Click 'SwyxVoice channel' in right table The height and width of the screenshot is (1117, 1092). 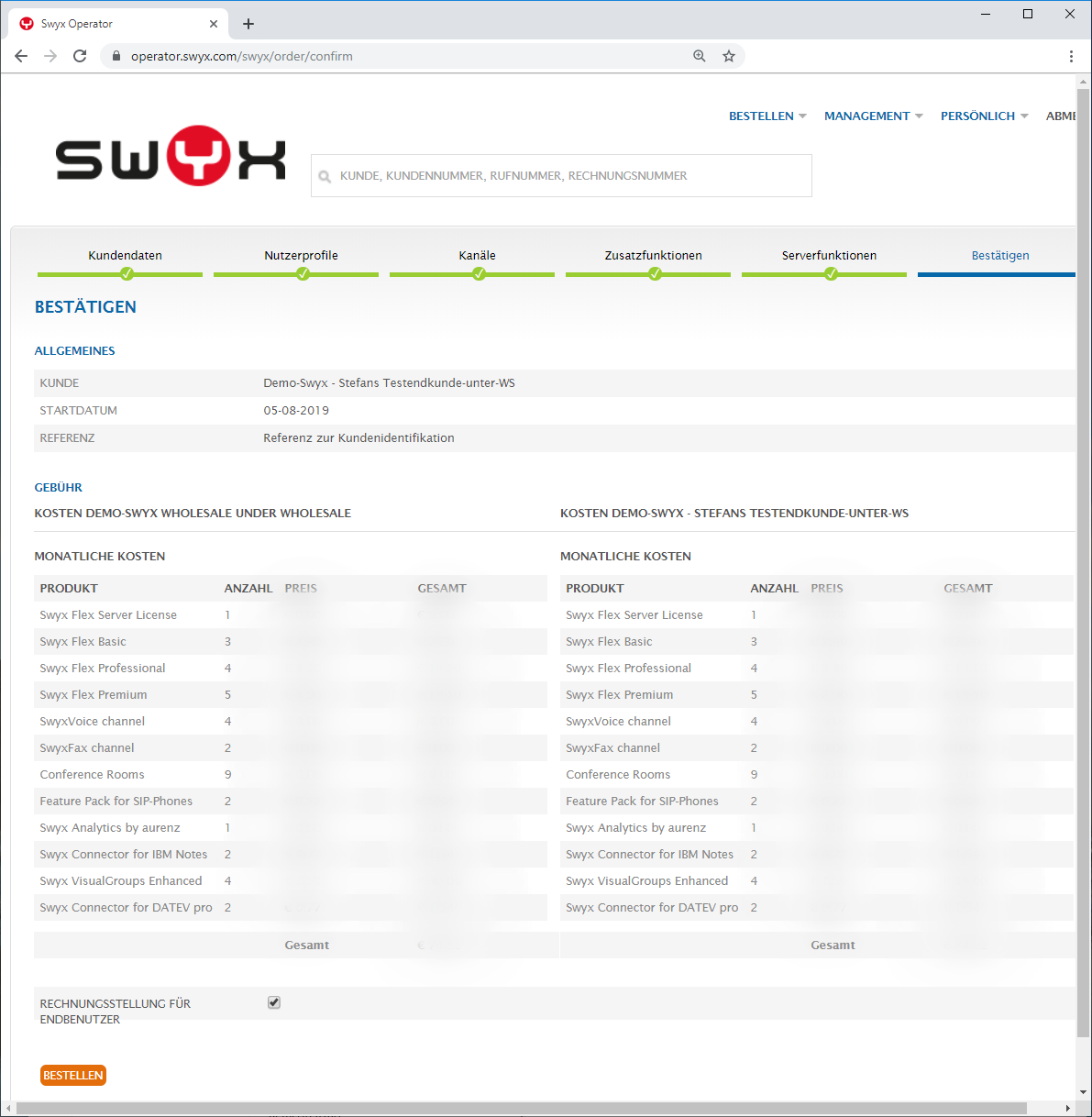tap(618, 722)
